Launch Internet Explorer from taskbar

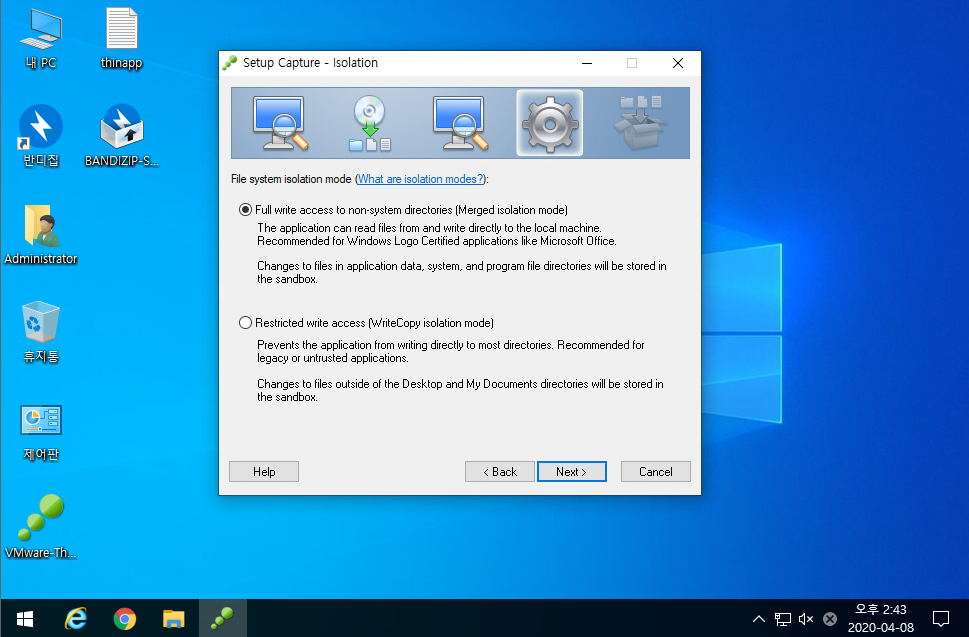pos(76,618)
